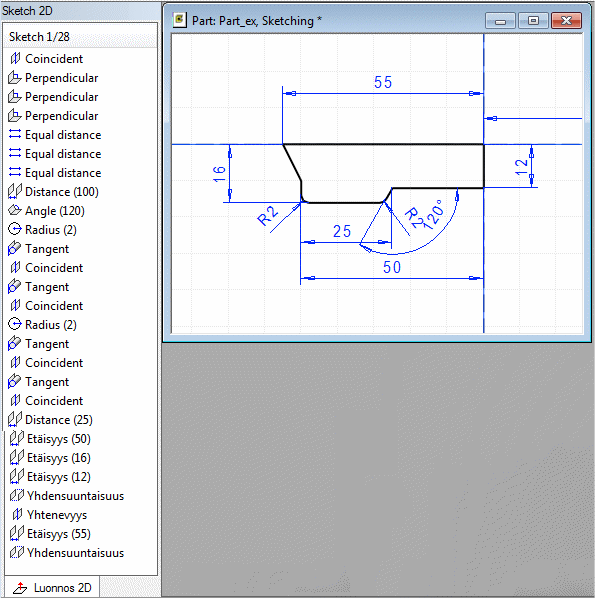Image resolution: width=595 pixels, height=599 pixels.
Task: Select the 120° angle dimension label
Action: 434,214
